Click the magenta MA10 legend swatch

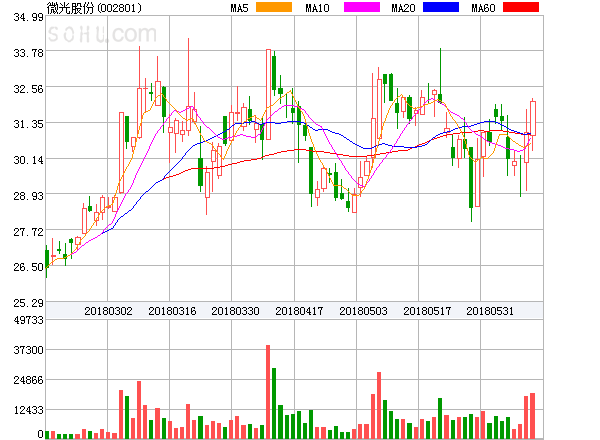[362, 7]
